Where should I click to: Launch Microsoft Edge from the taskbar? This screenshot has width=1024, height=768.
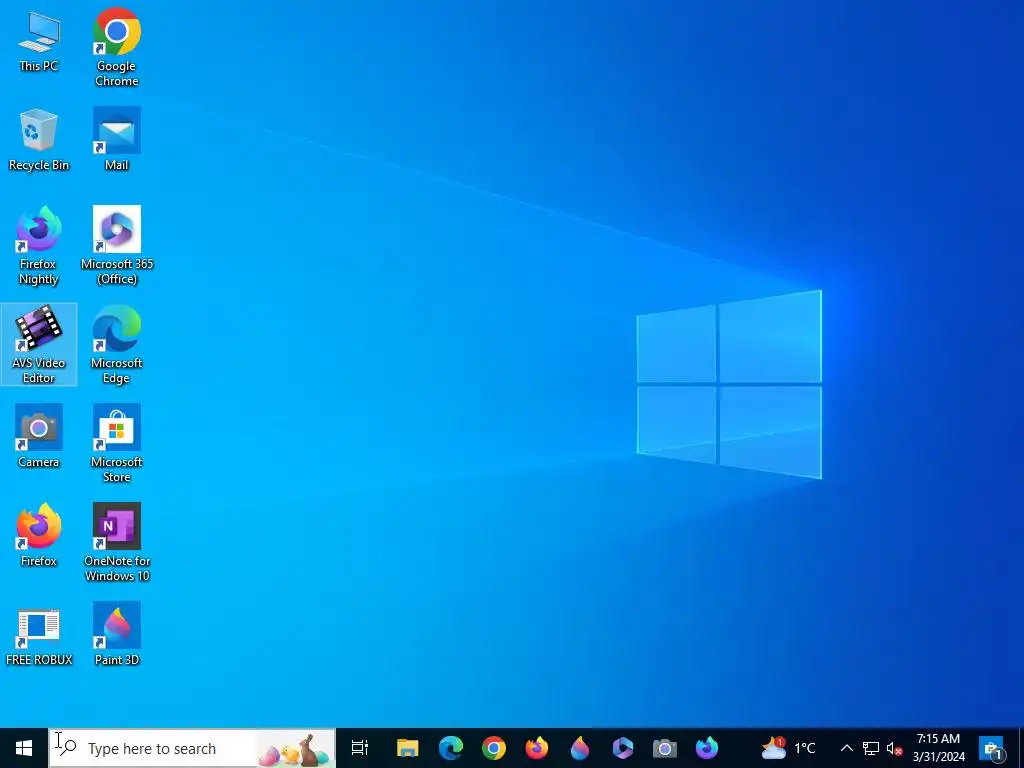(x=451, y=748)
